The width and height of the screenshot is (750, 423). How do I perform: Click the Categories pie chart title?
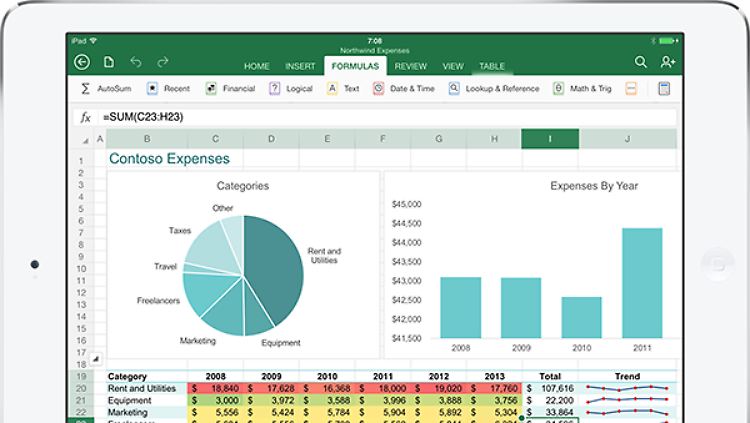pyautogui.click(x=243, y=186)
